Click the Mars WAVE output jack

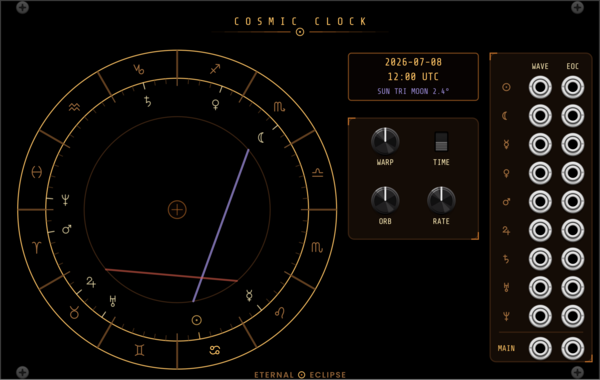coord(540,202)
